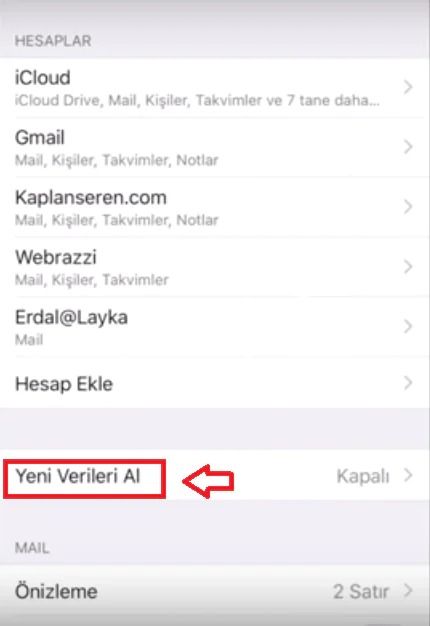
Task: Tap the Erdal@Layka row chevron
Action: (408, 326)
